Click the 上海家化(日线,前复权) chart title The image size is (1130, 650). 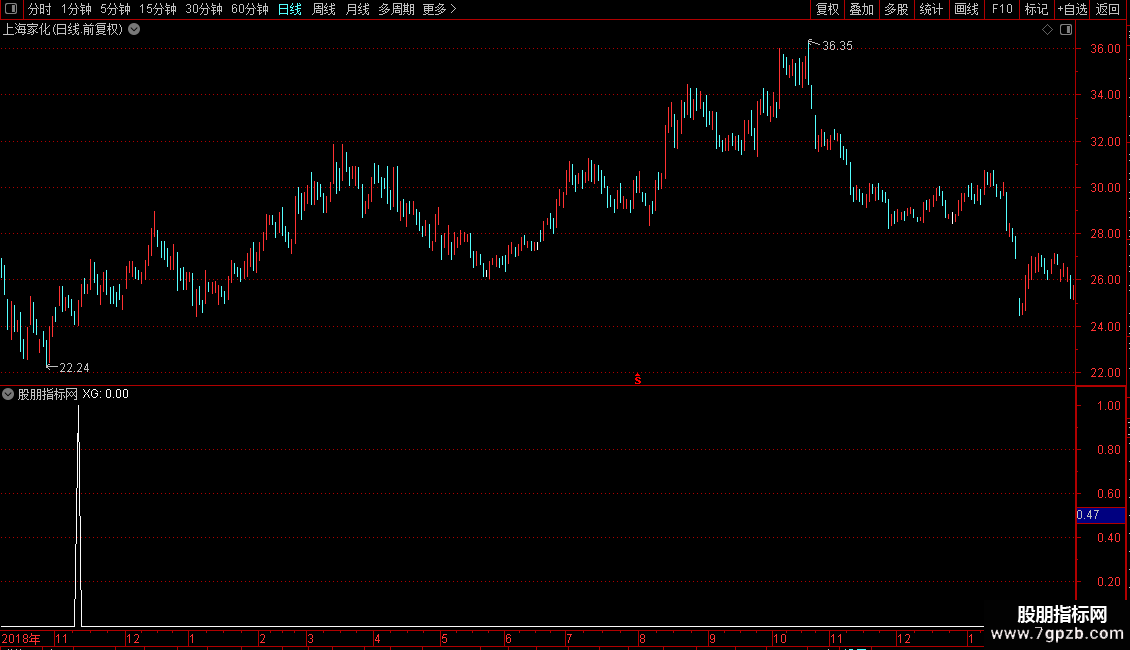(x=63, y=30)
